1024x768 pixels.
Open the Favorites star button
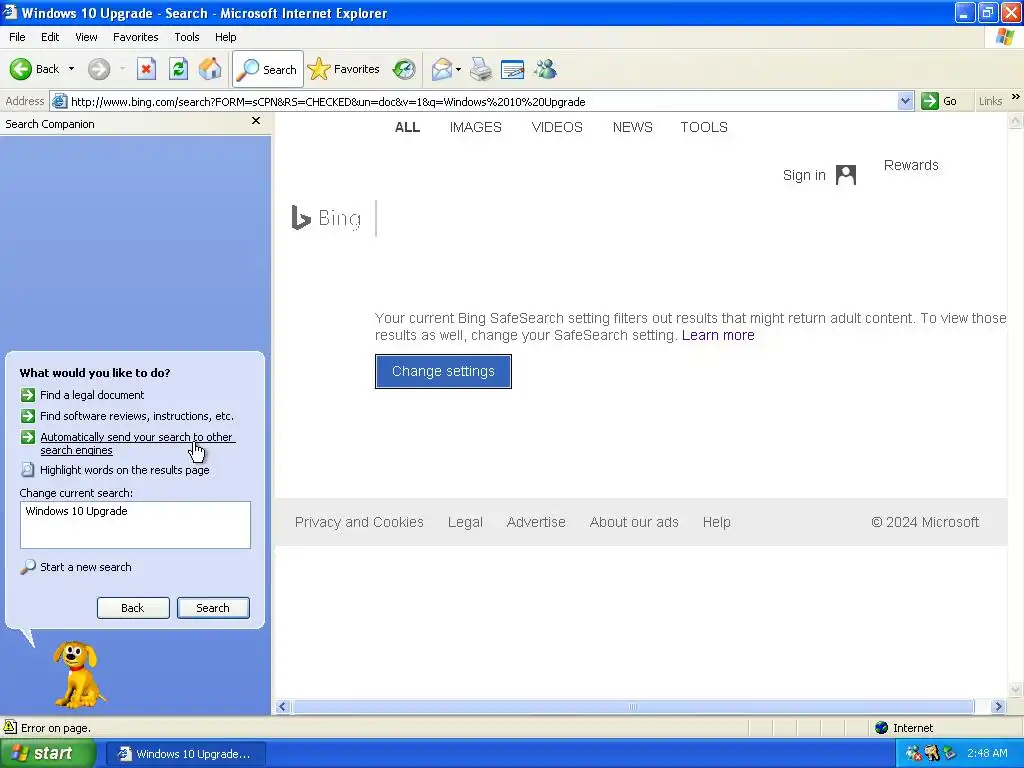pos(344,69)
